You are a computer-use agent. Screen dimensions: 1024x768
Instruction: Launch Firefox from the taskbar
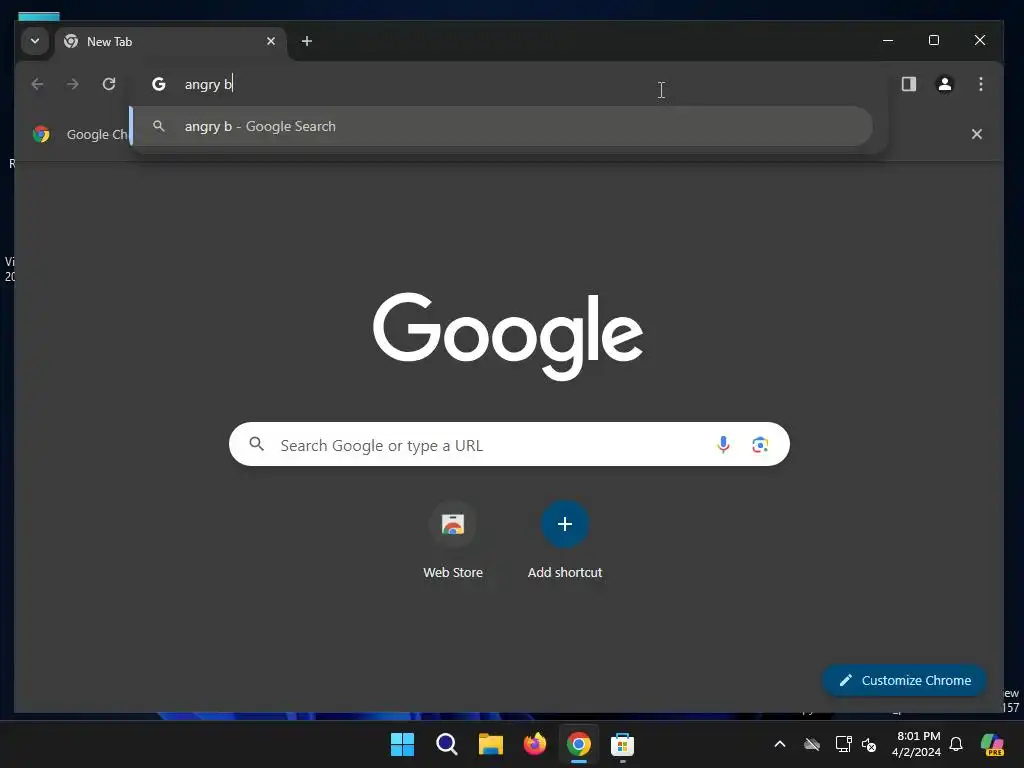click(535, 744)
